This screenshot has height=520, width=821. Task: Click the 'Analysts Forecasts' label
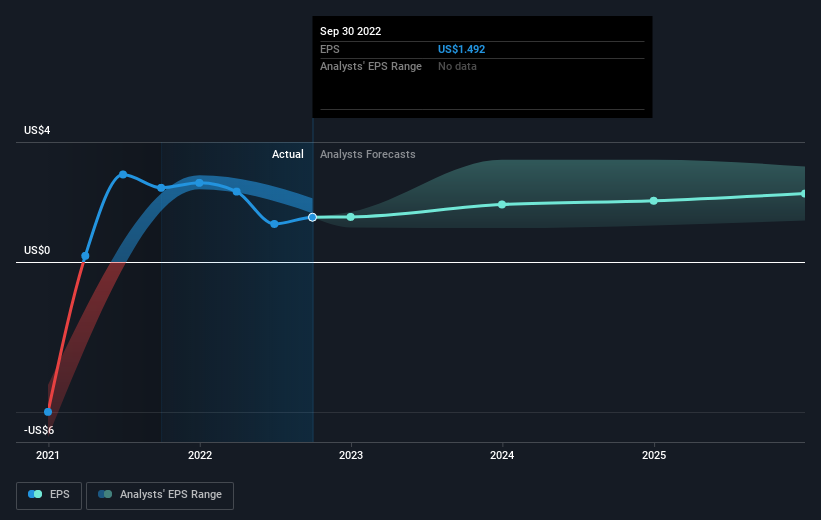[x=368, y=154]
